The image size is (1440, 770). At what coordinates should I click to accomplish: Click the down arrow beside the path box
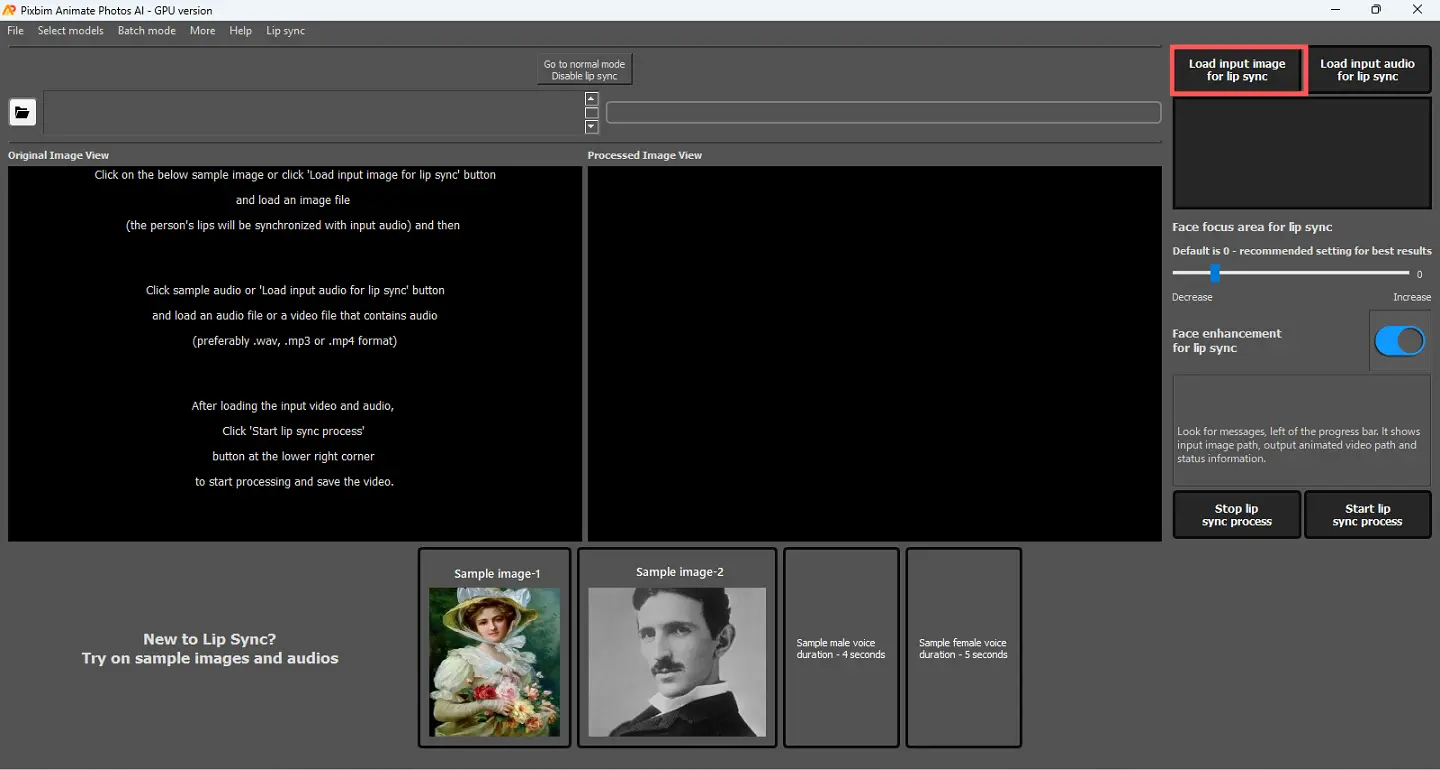tap(592, 127)
